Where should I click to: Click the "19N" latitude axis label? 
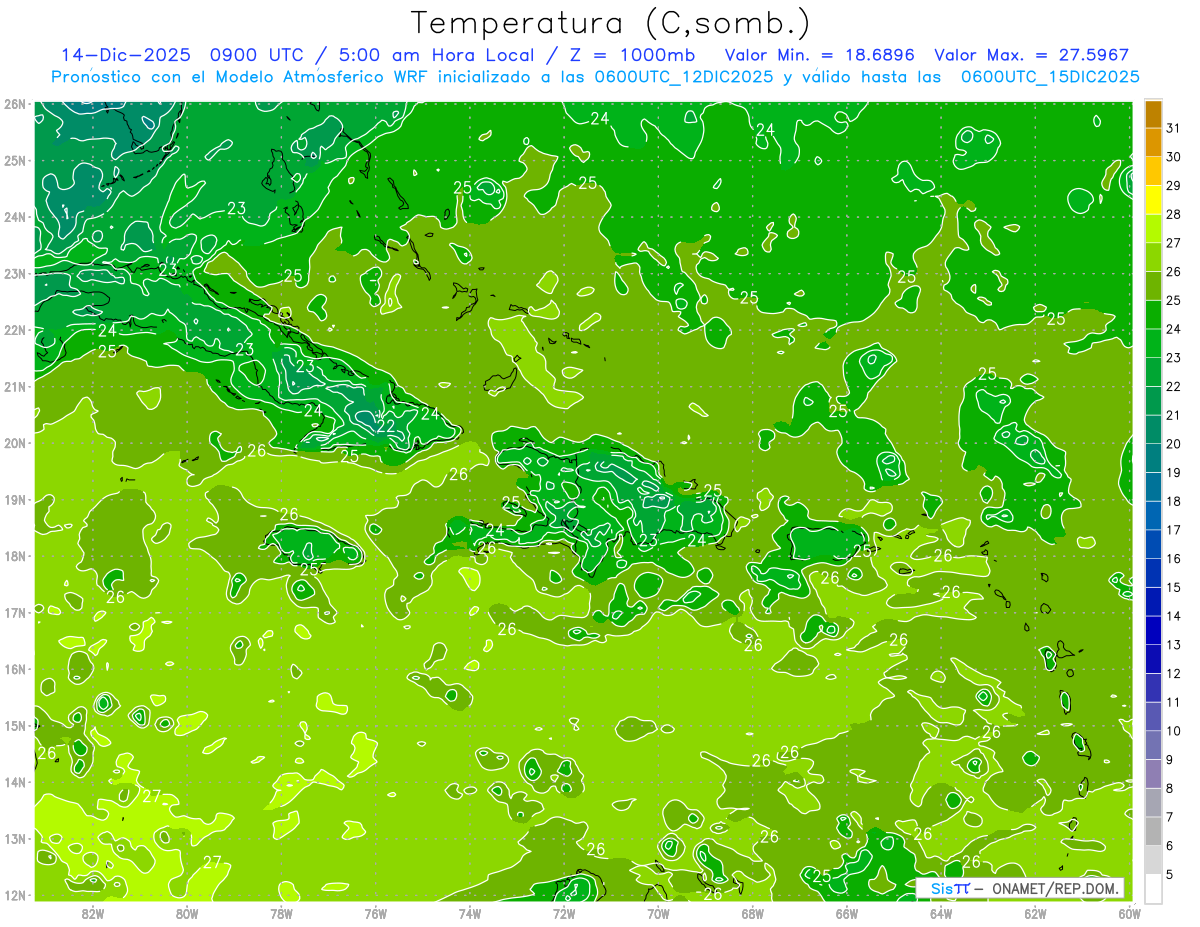[15, 500]
